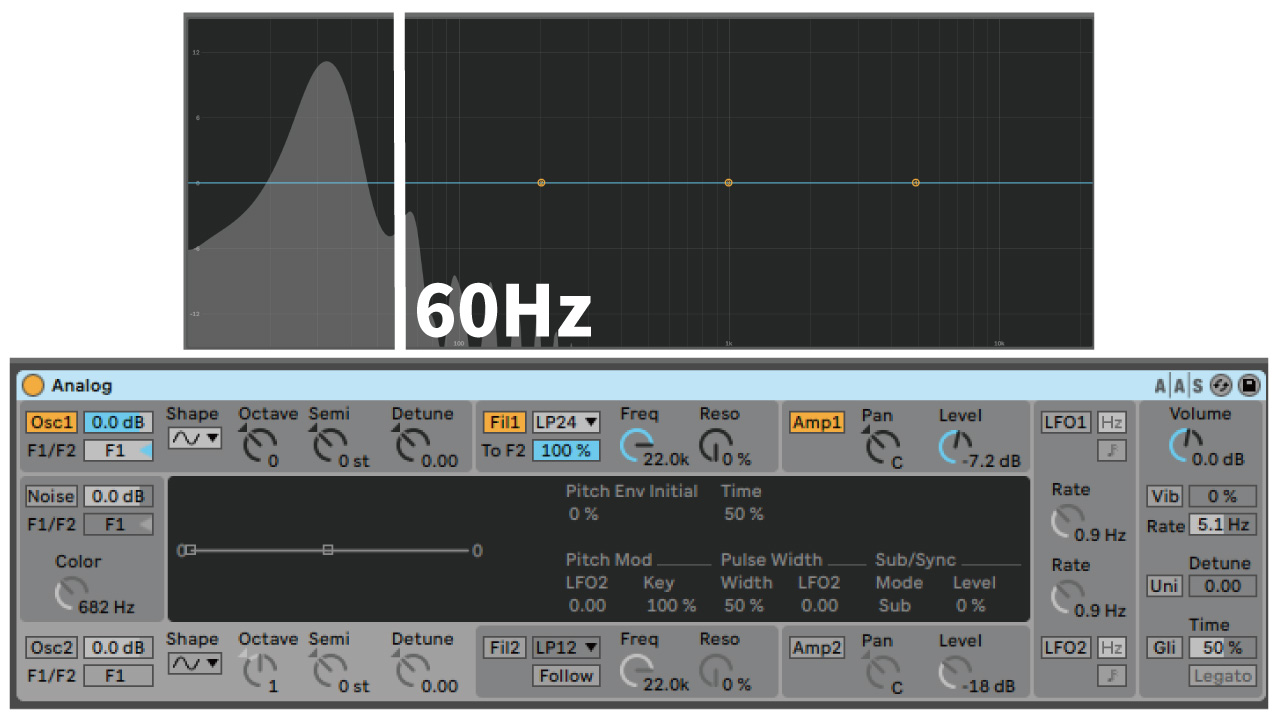The height and width of the screenshot is (720, 1280).
Task: Select the Fil2 section
Action: (x=504, y=647)
